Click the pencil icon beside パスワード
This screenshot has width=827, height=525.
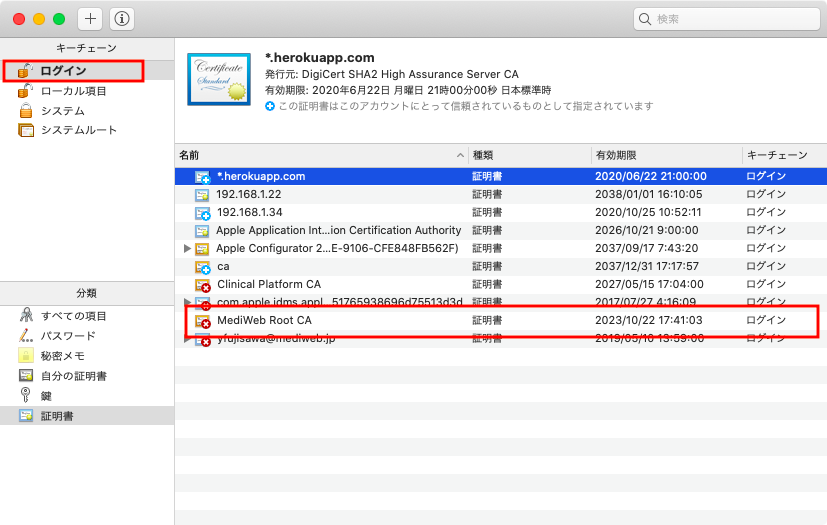click(x=25, y=335)
